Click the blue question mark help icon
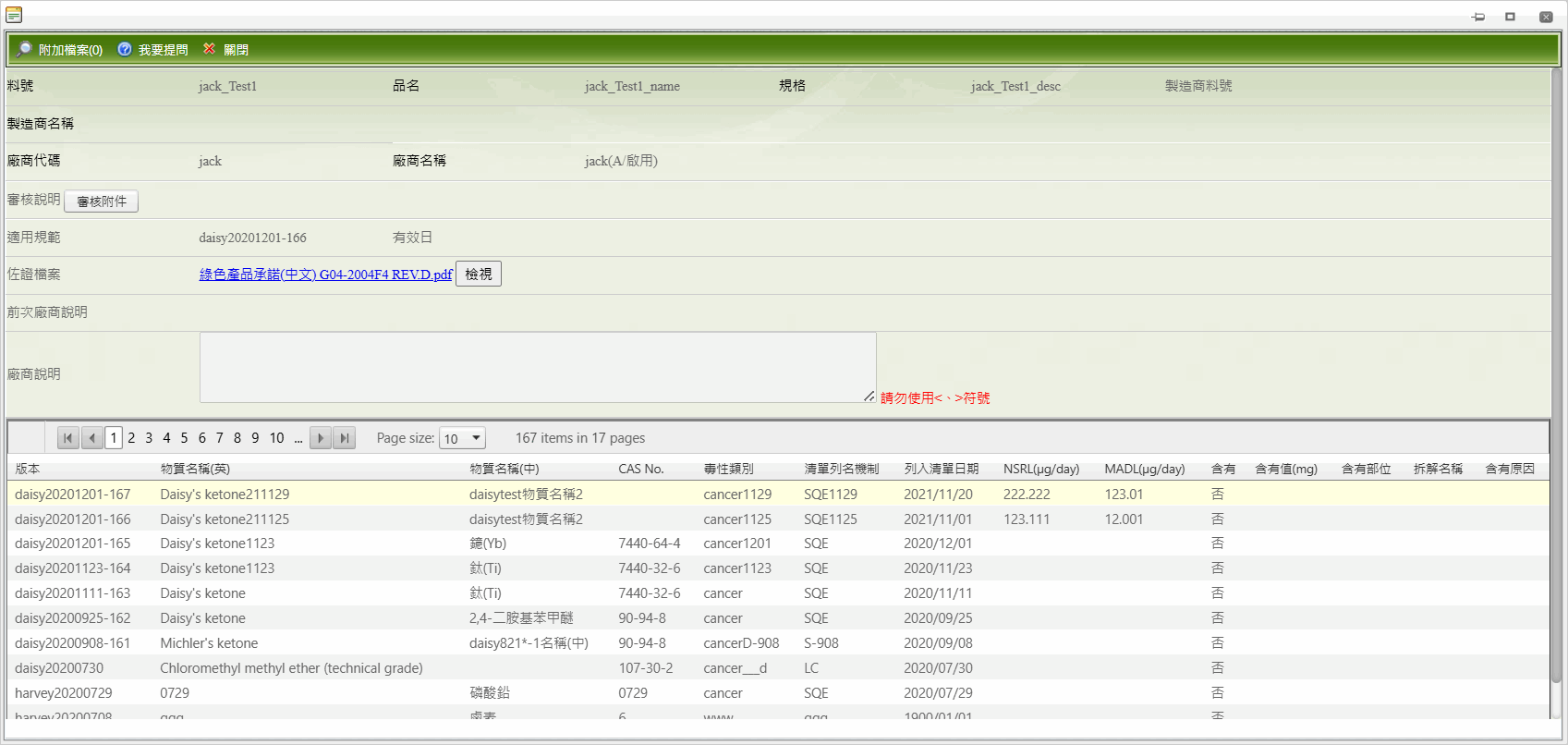Screen dimensions: 1568x745 click(x=125, y=49)
